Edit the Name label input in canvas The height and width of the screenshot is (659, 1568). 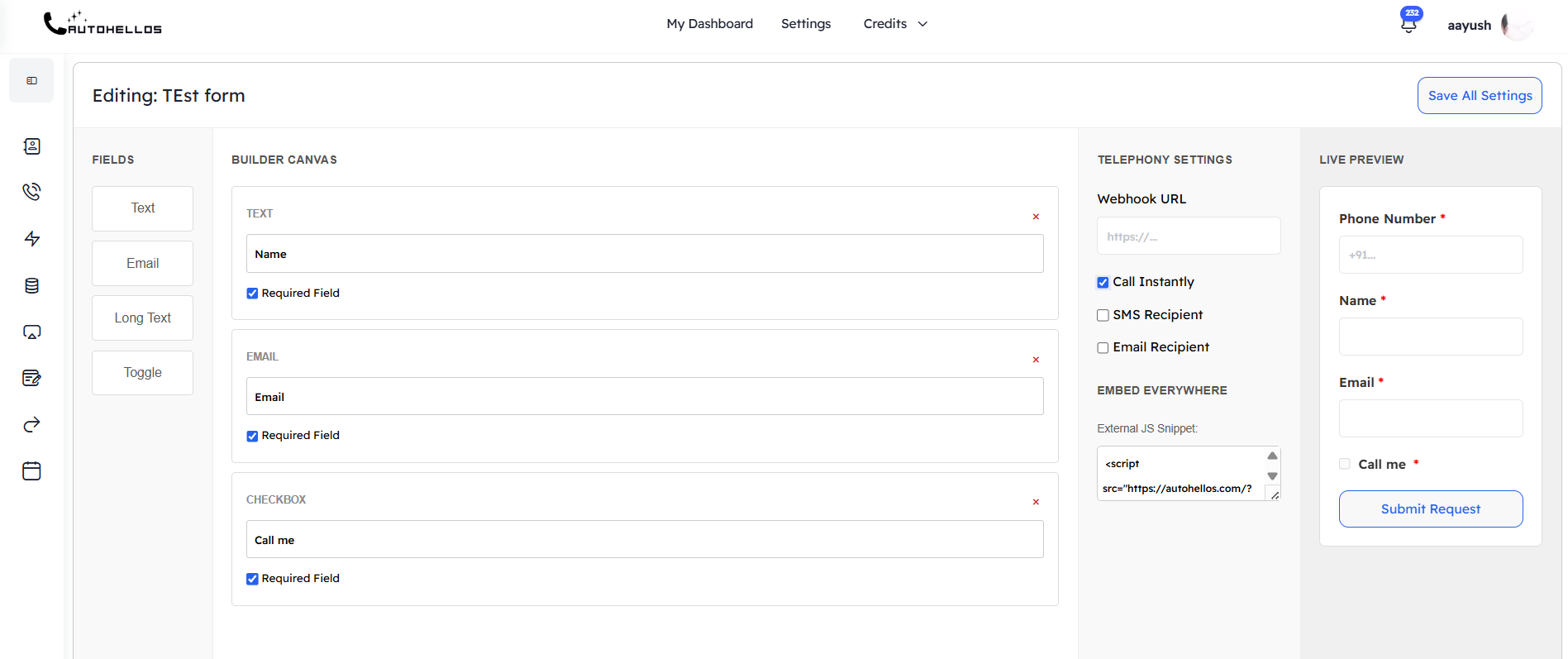pyautogui.click(x=645, y=254)
